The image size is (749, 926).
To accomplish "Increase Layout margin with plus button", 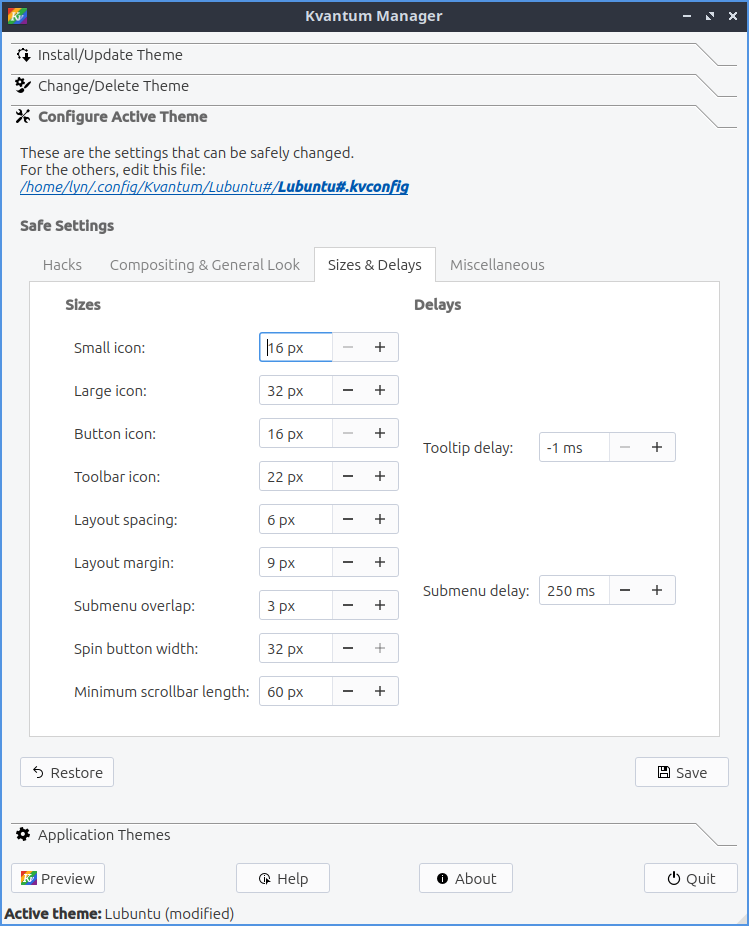I will pyautogui.click(x=380, y=562).
